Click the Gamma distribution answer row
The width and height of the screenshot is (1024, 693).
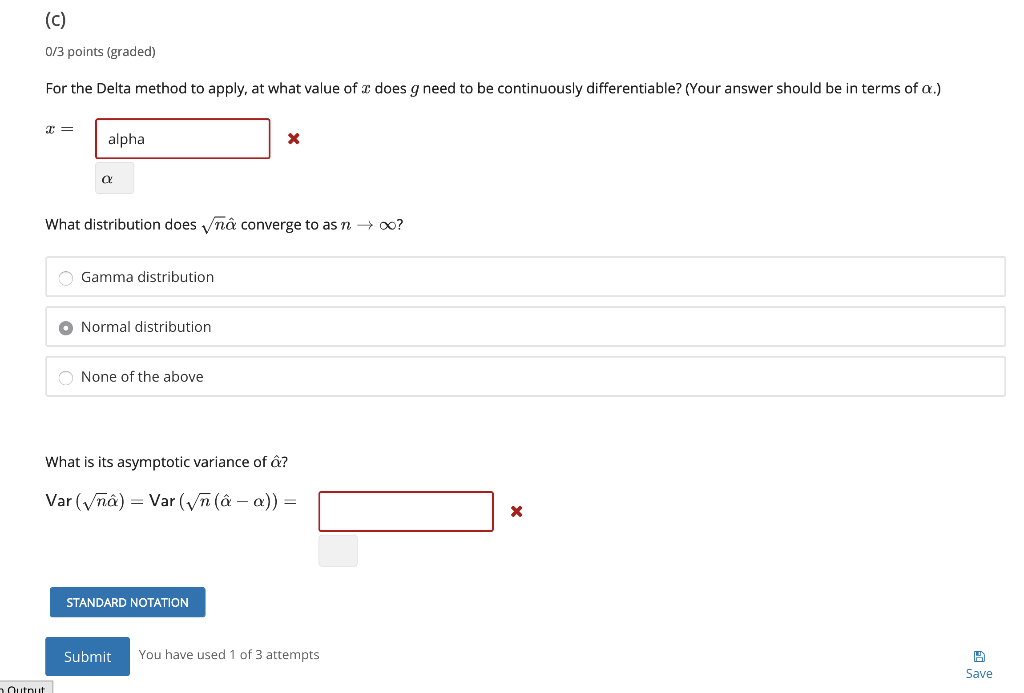tap(400, 277)
